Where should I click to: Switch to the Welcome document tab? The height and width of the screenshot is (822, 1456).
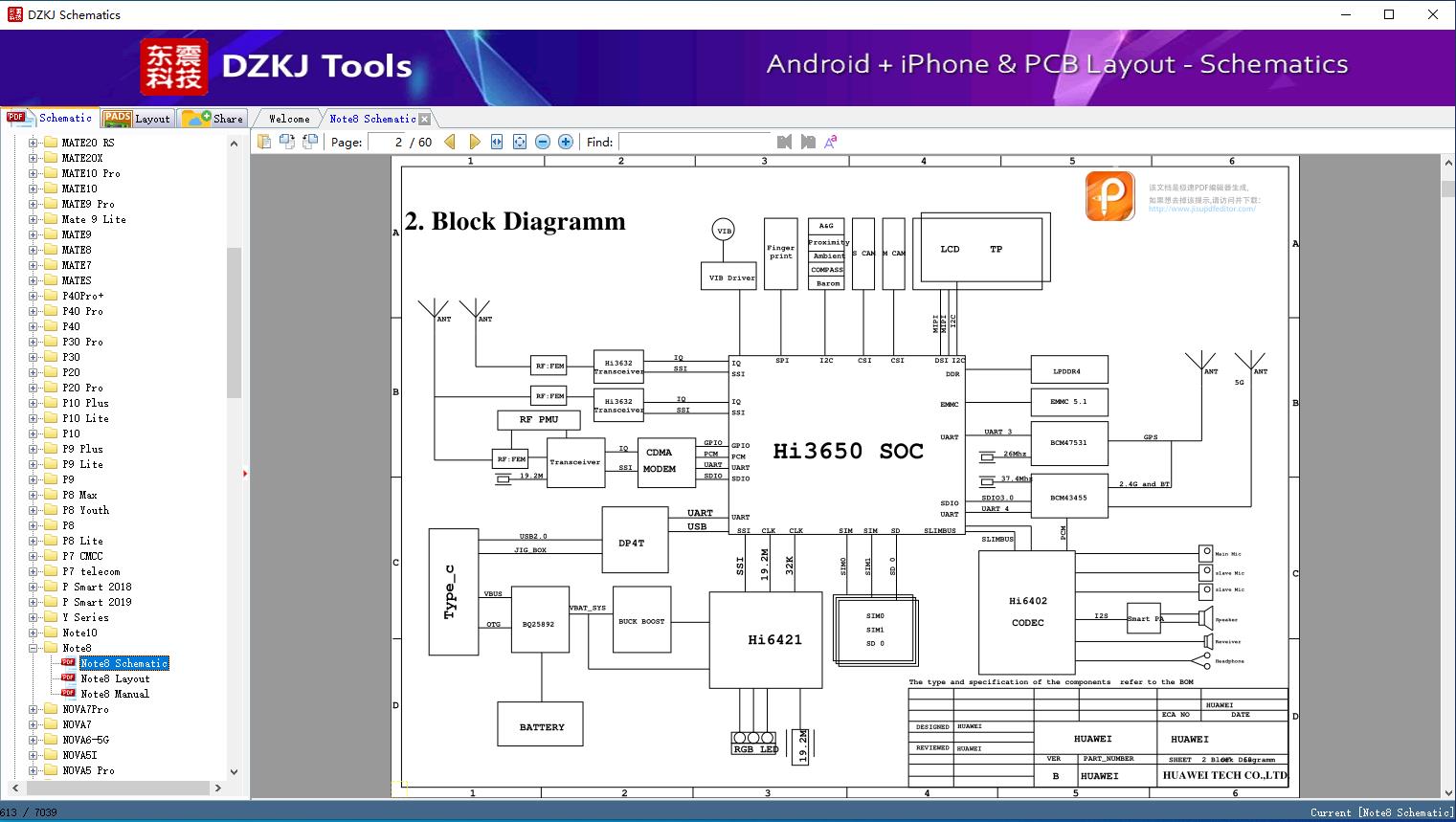click(x=289, y=119)
